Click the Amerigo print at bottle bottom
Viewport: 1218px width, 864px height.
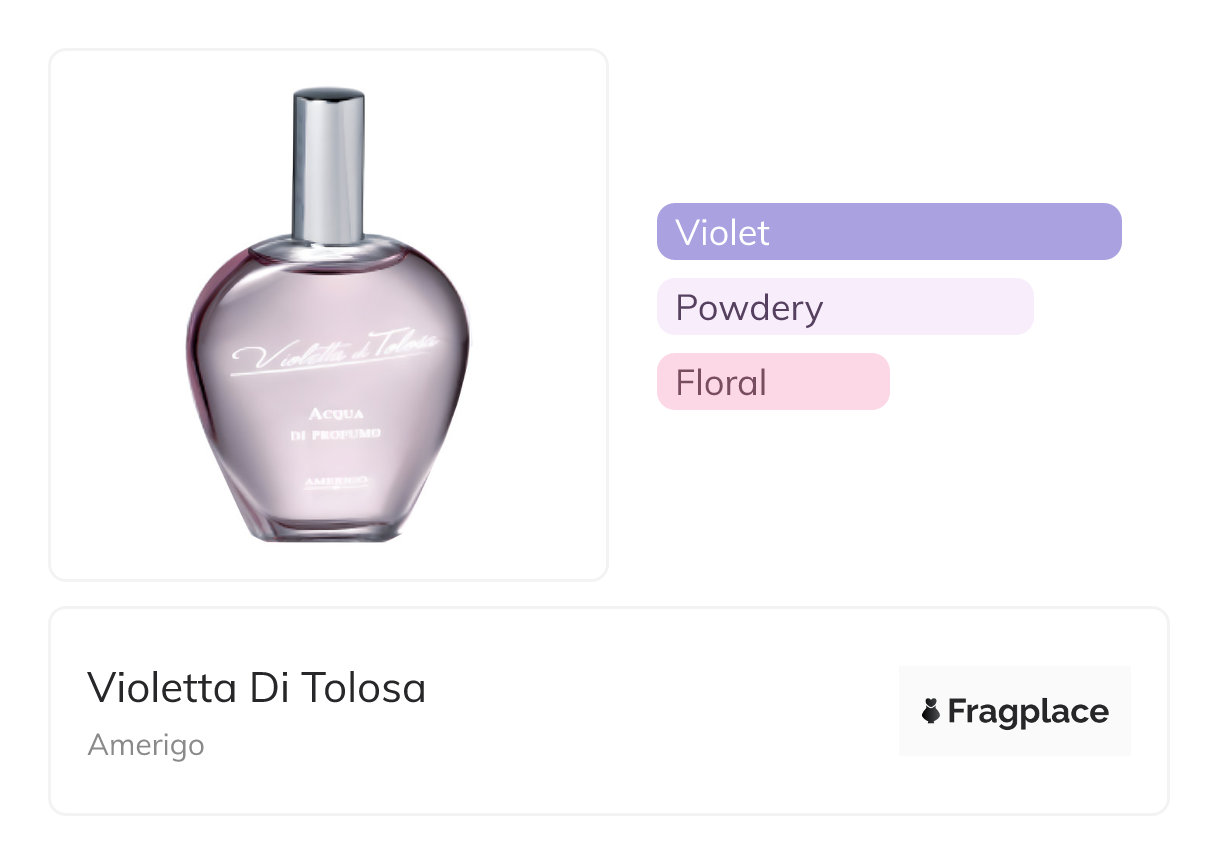pos(334,482)
